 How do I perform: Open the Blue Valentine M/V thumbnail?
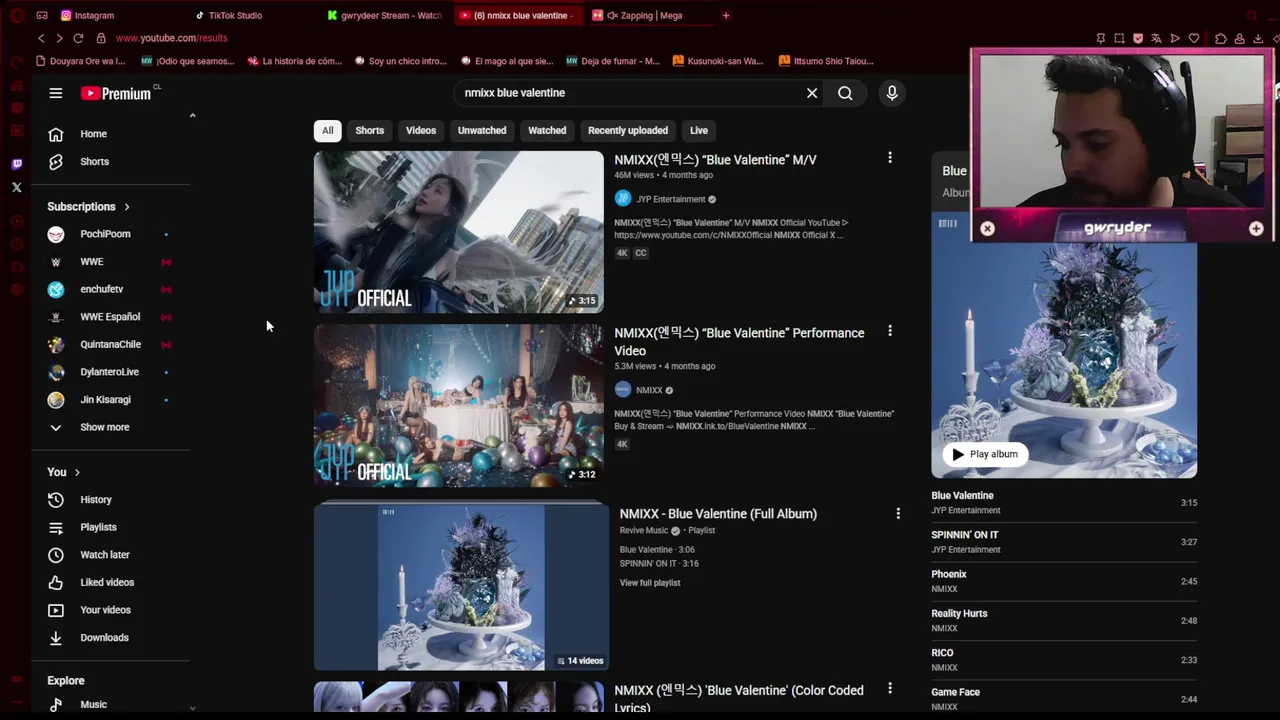[x=459, y=232]
